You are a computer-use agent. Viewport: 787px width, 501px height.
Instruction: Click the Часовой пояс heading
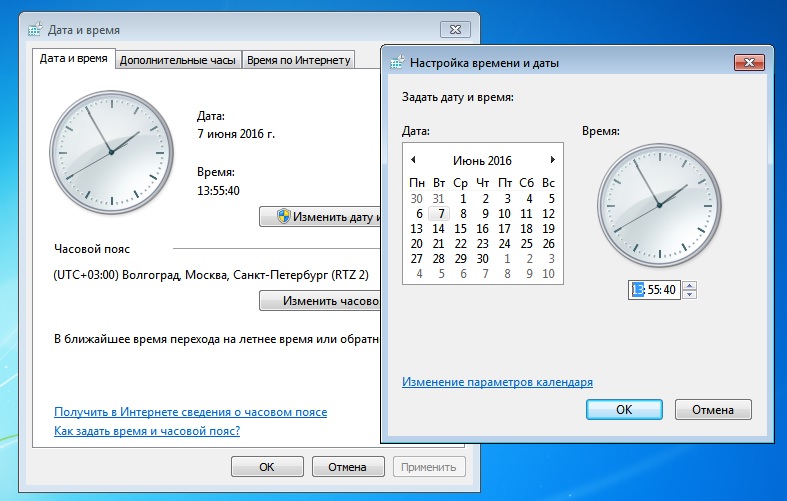[92, 249]
